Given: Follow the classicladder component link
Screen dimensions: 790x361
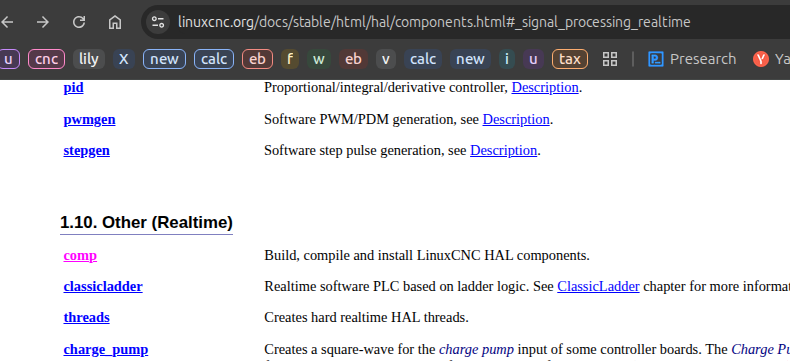Looking at the screenshot, I should tap(103, 286).
